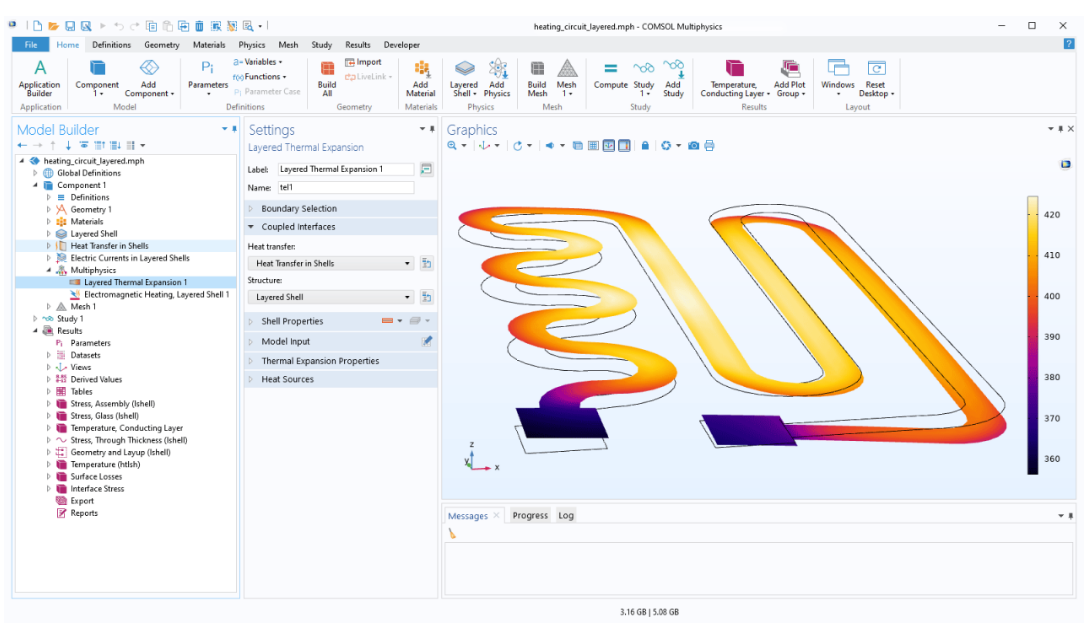Toggle the Model Builder pin icon

(234, 129)
